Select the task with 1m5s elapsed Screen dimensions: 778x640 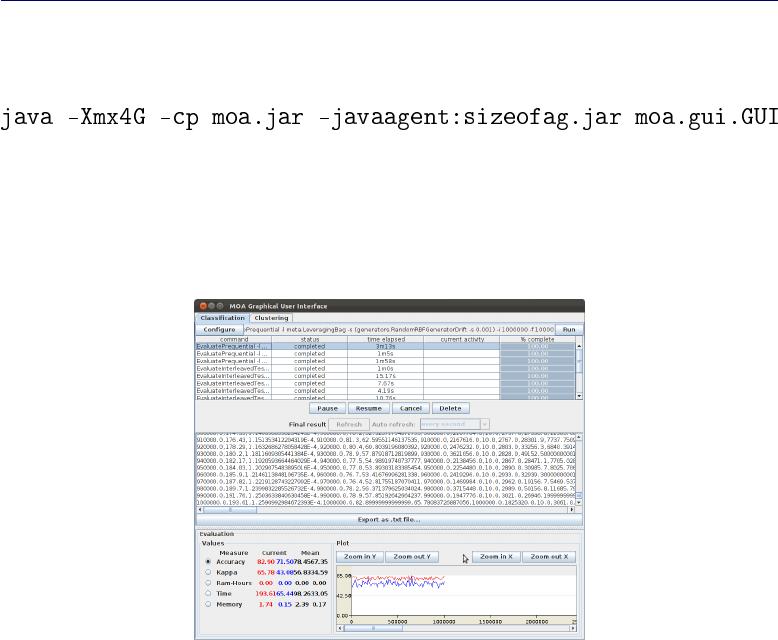click(x=386, y=354)
